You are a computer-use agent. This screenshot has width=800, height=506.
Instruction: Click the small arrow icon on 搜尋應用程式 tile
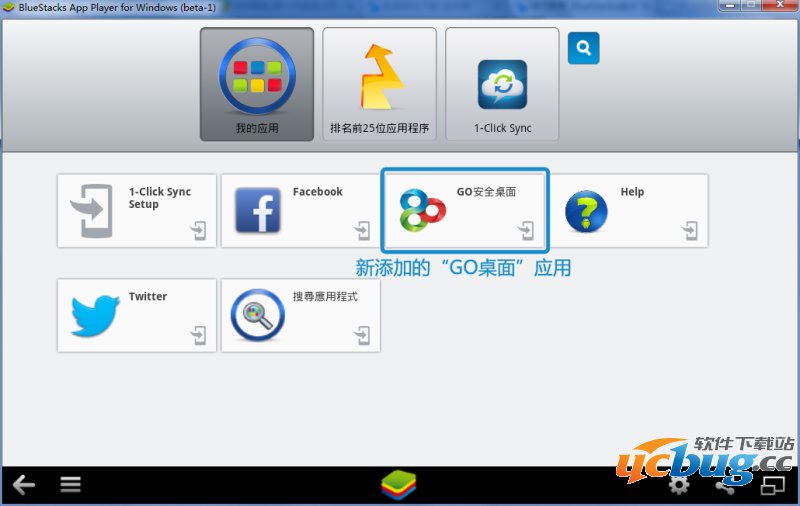[362, 336]
